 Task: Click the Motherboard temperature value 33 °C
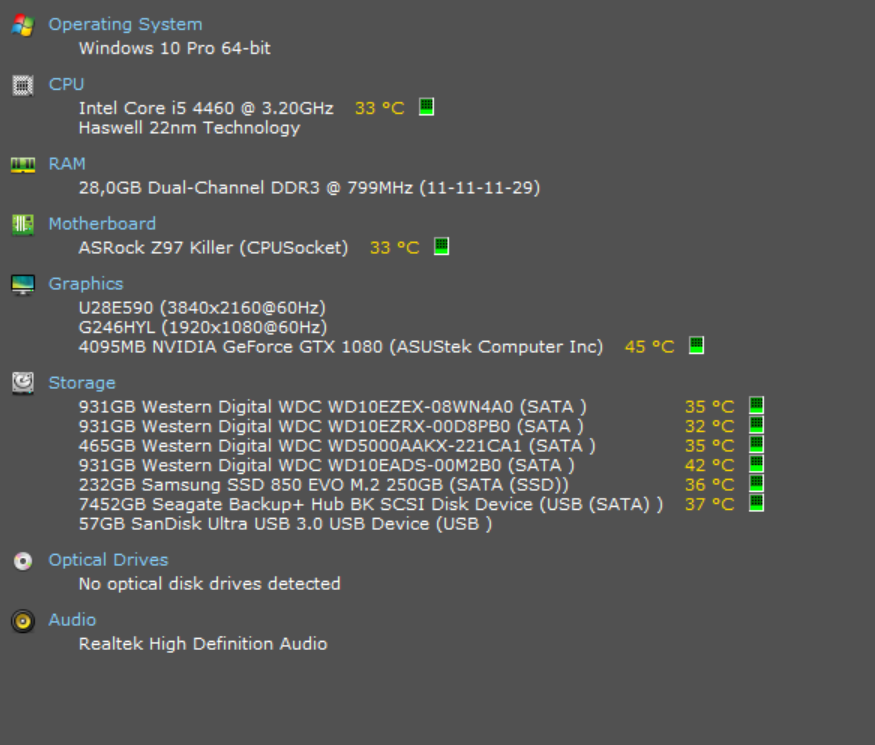click(x=395, y=248)
